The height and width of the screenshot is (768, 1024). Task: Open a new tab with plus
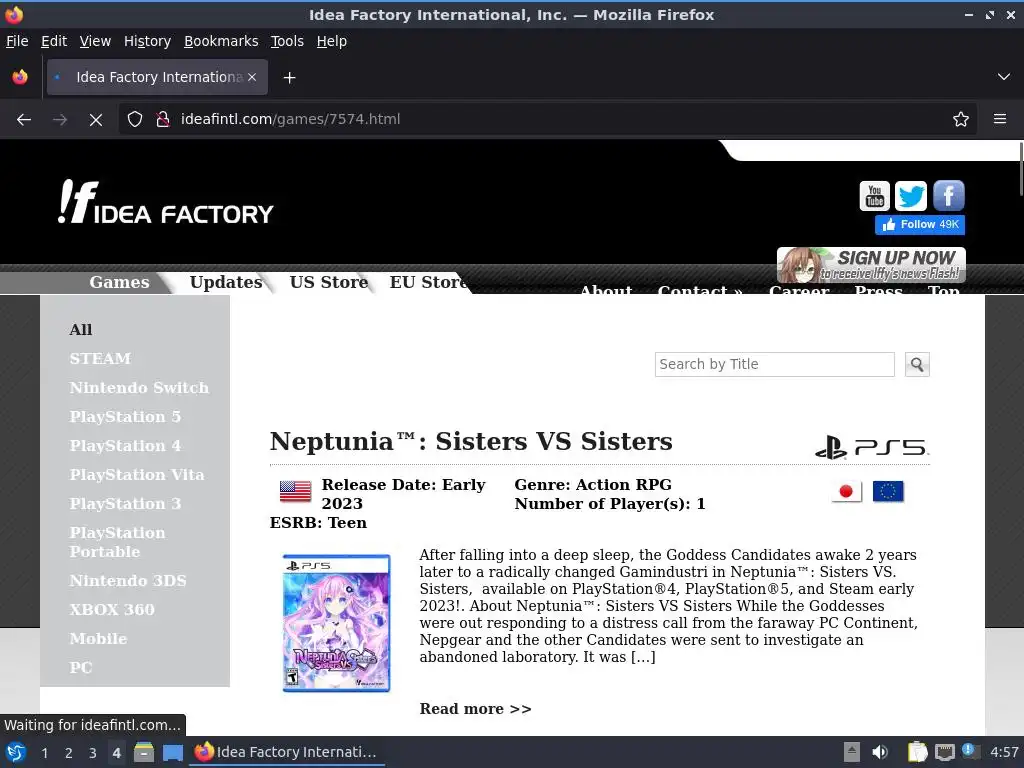tap(289, 78)
